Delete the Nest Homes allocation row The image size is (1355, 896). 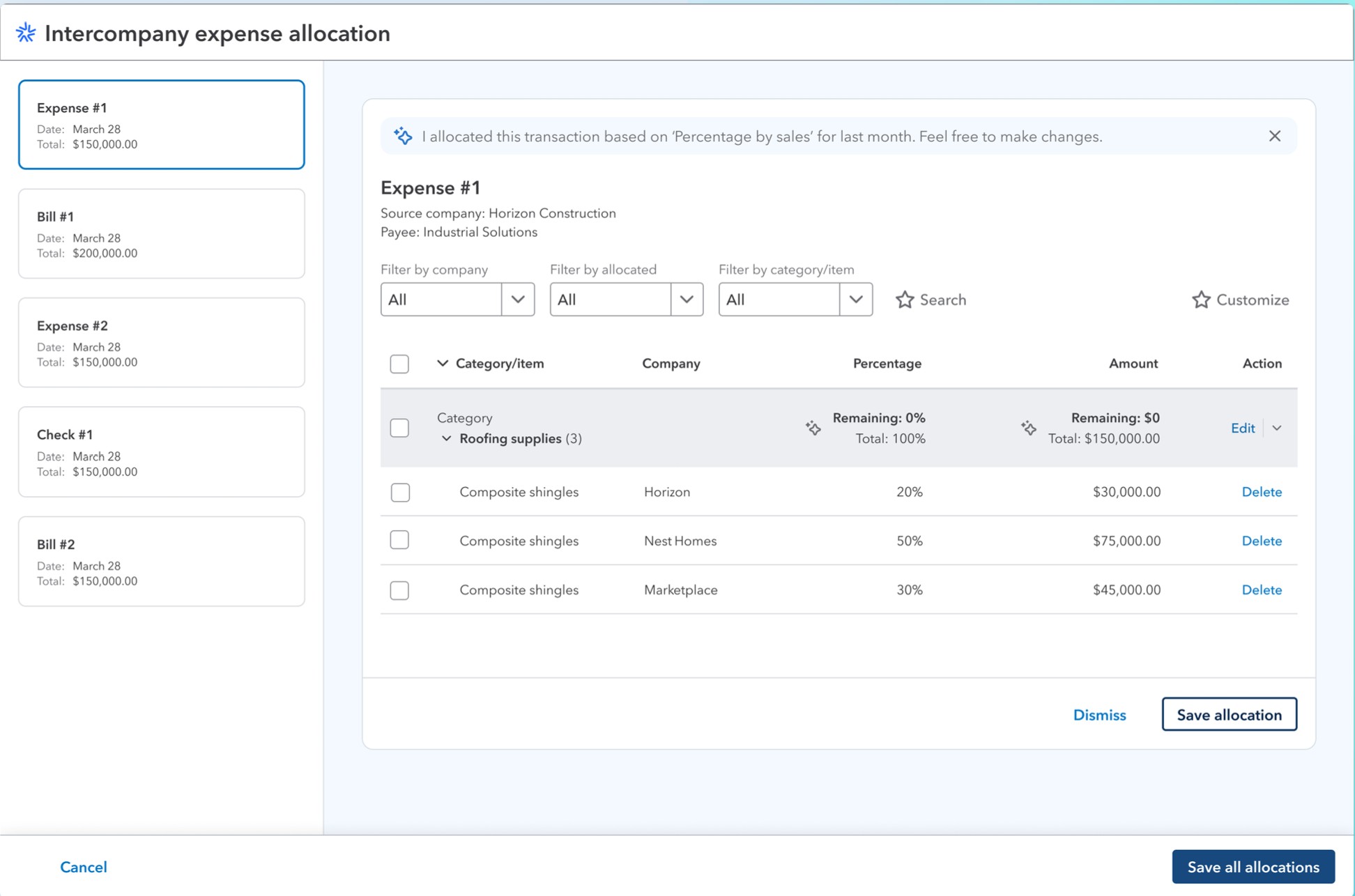click(x=1261, y=541)
